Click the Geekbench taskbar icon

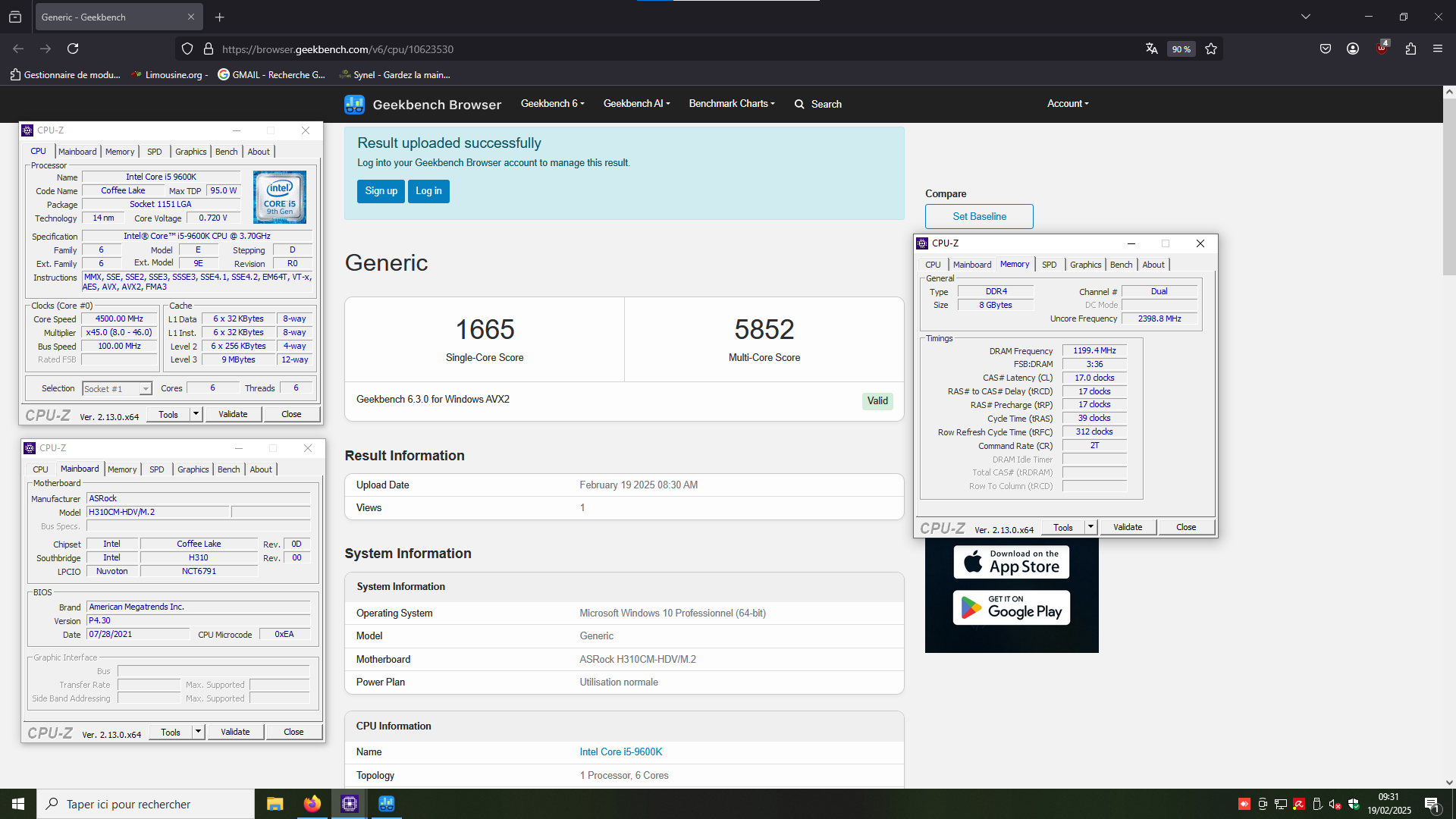(x=386, y=804)
